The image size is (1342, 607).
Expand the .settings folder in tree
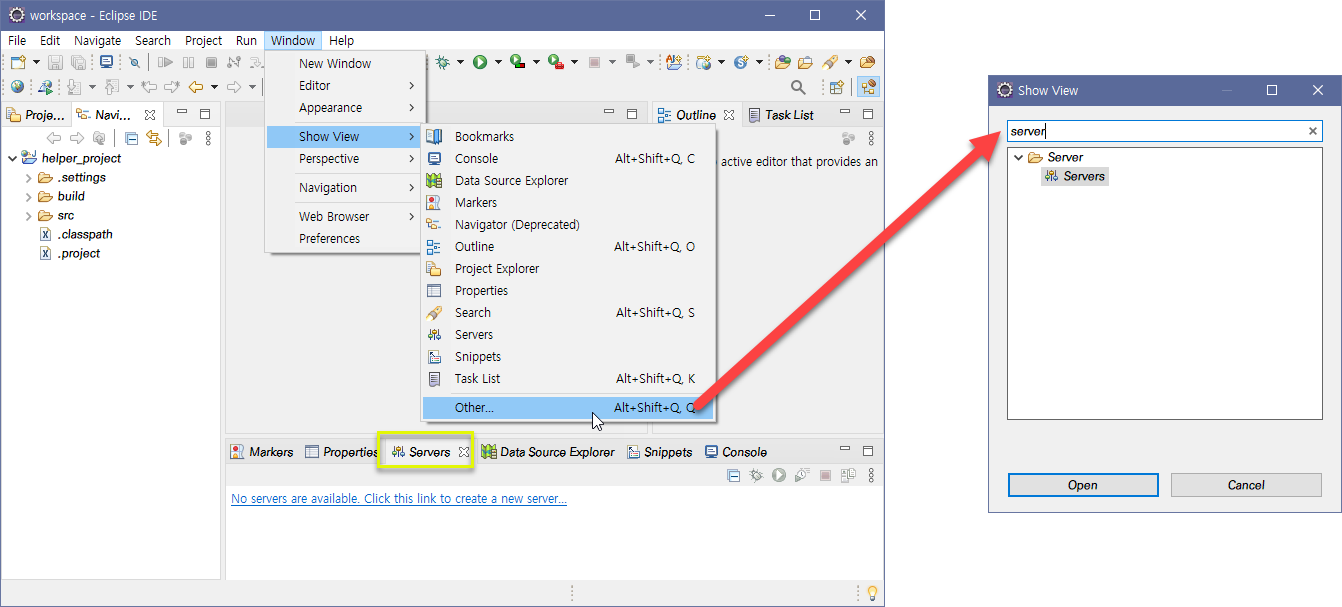29,178
